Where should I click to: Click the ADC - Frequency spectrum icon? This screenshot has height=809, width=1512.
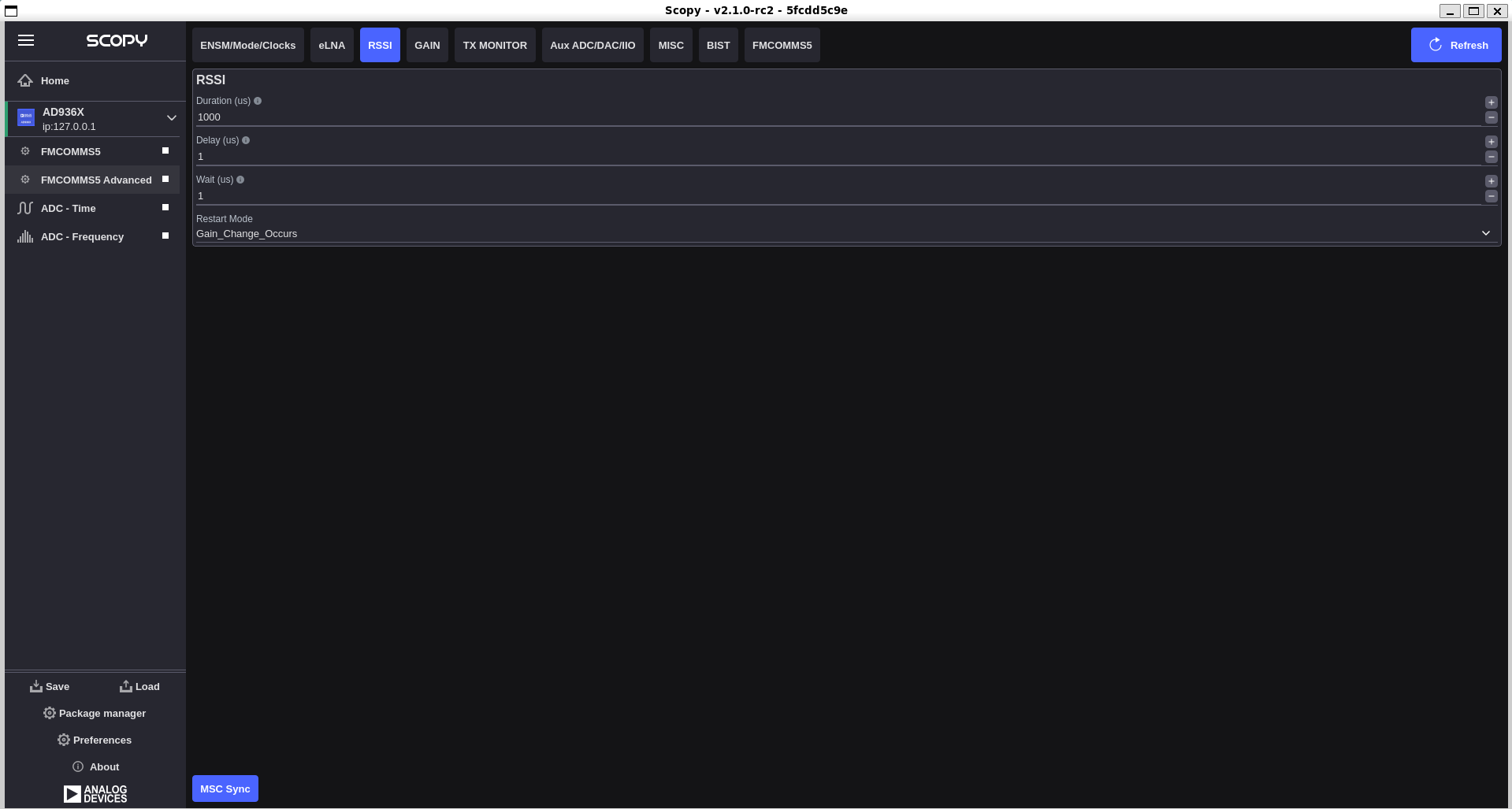click(x=25, y=236)
